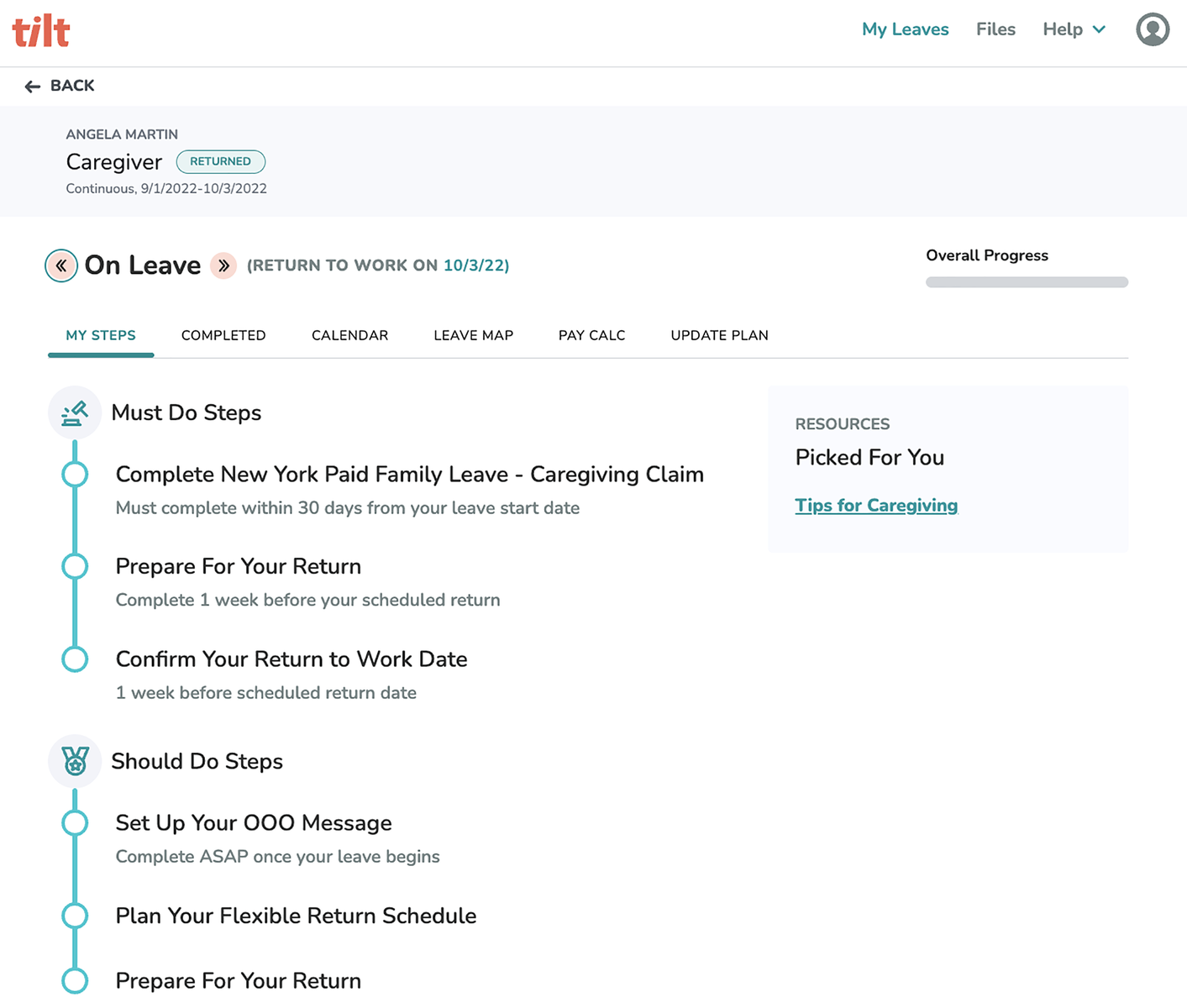Expand the Prepare For Your Return step
This screenshot has height=1008, width=1187.
[x=238, y=566]
